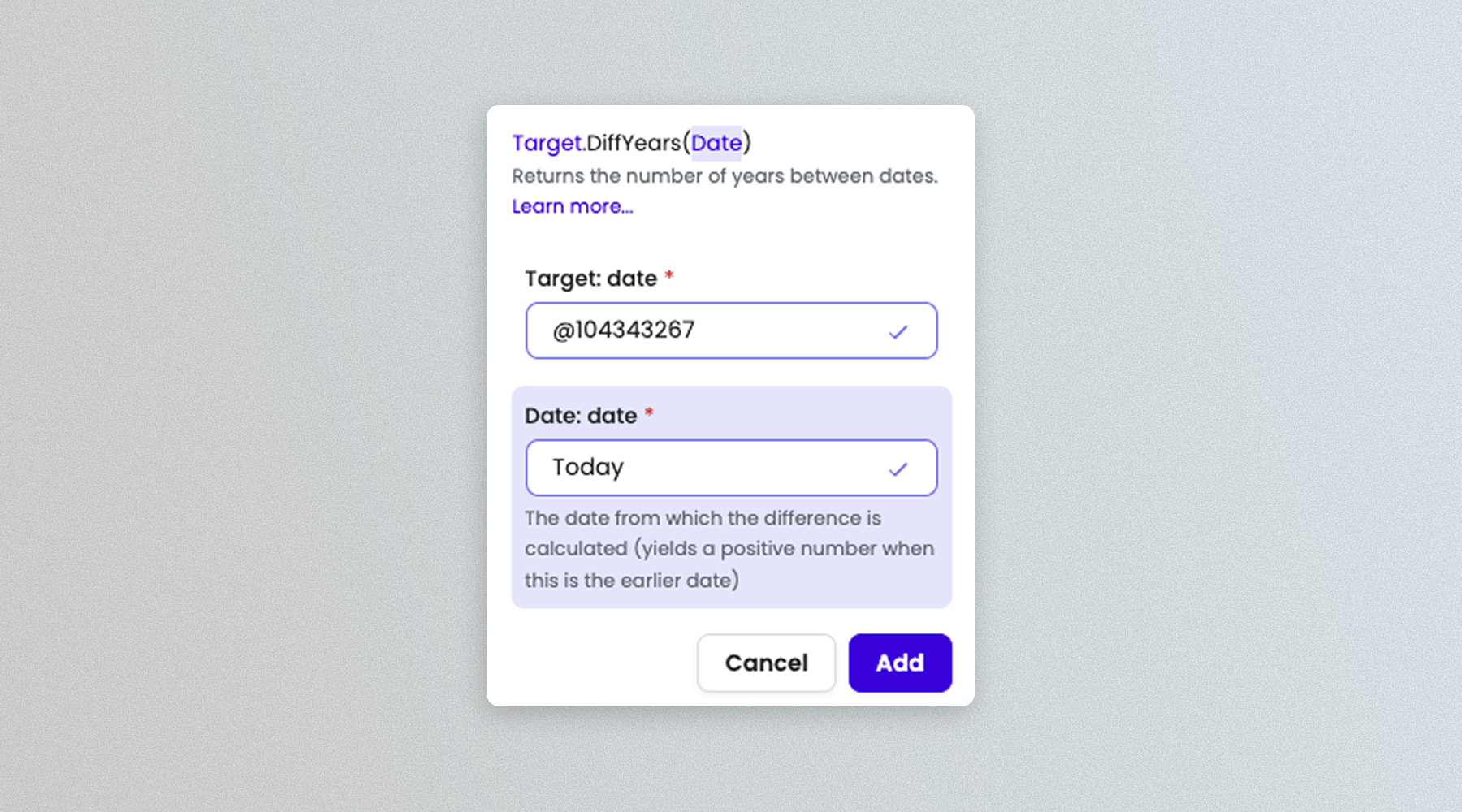Viewport: 1462px width, 812px height.
Task: Click help text below Today field
Action: click(729, 549)
